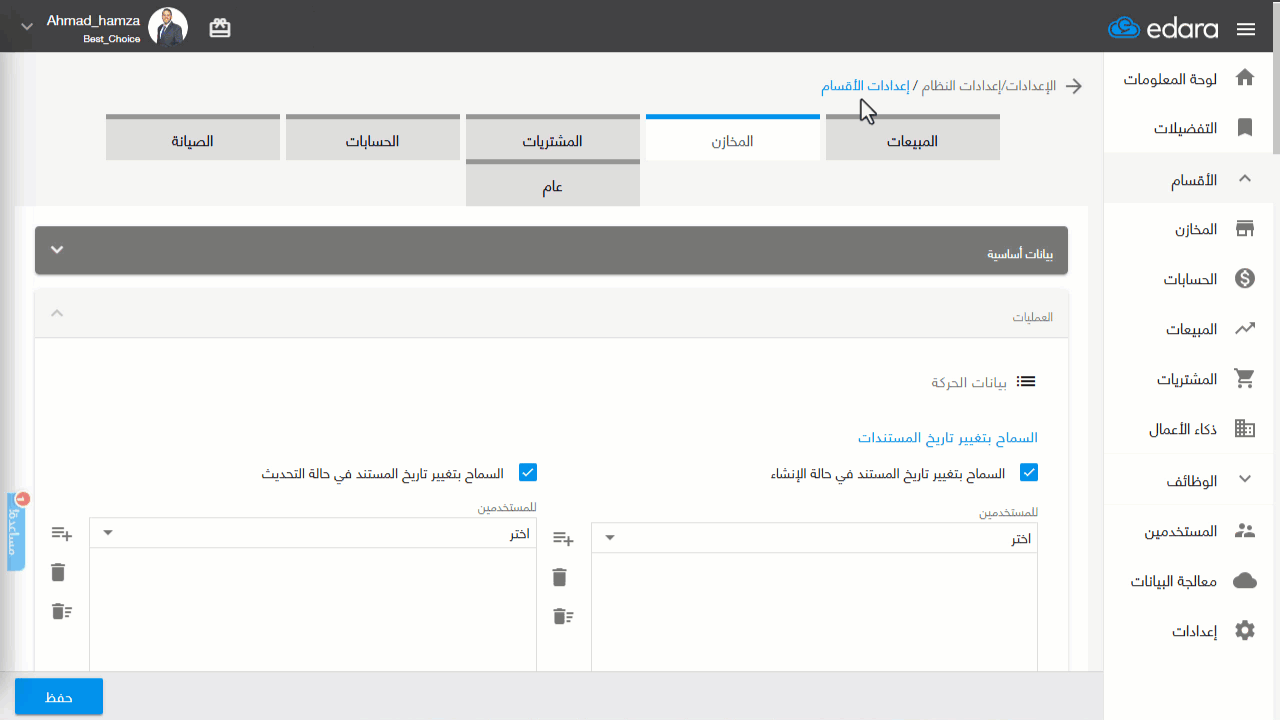Click the حفظ save button

tap(59, 697)
